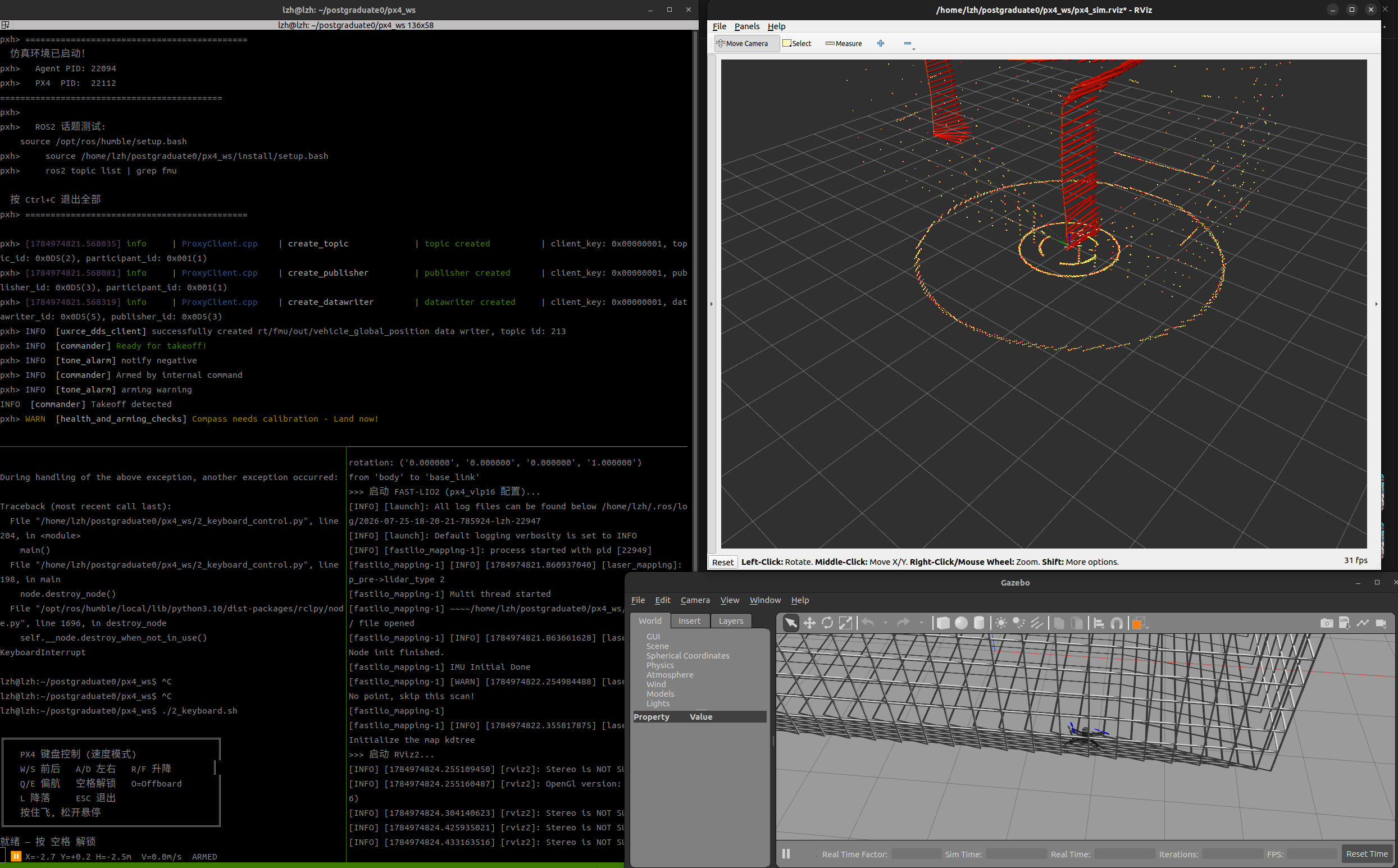Image resolution: width=1398 pixels, height=868 pixels.
Task: Click the Property column header in Gazebo
Action: click(x=652, y=717)
